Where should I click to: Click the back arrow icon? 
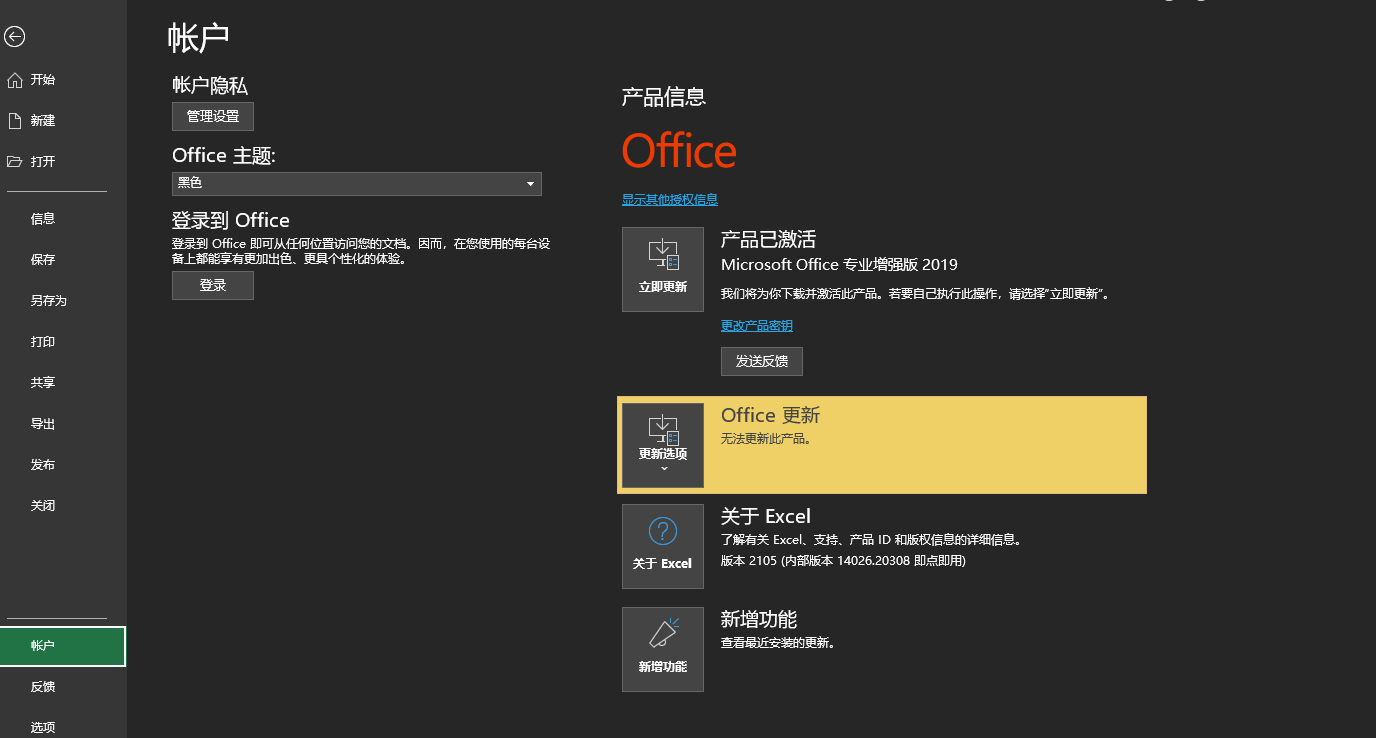tap(14, 37)
